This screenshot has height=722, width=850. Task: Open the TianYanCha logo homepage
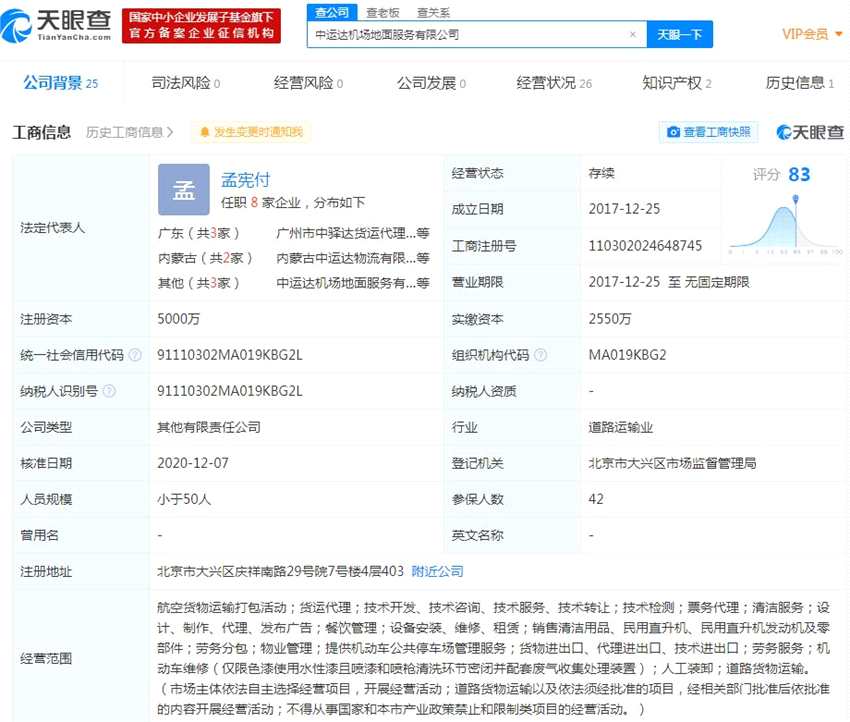coord(56,25)
